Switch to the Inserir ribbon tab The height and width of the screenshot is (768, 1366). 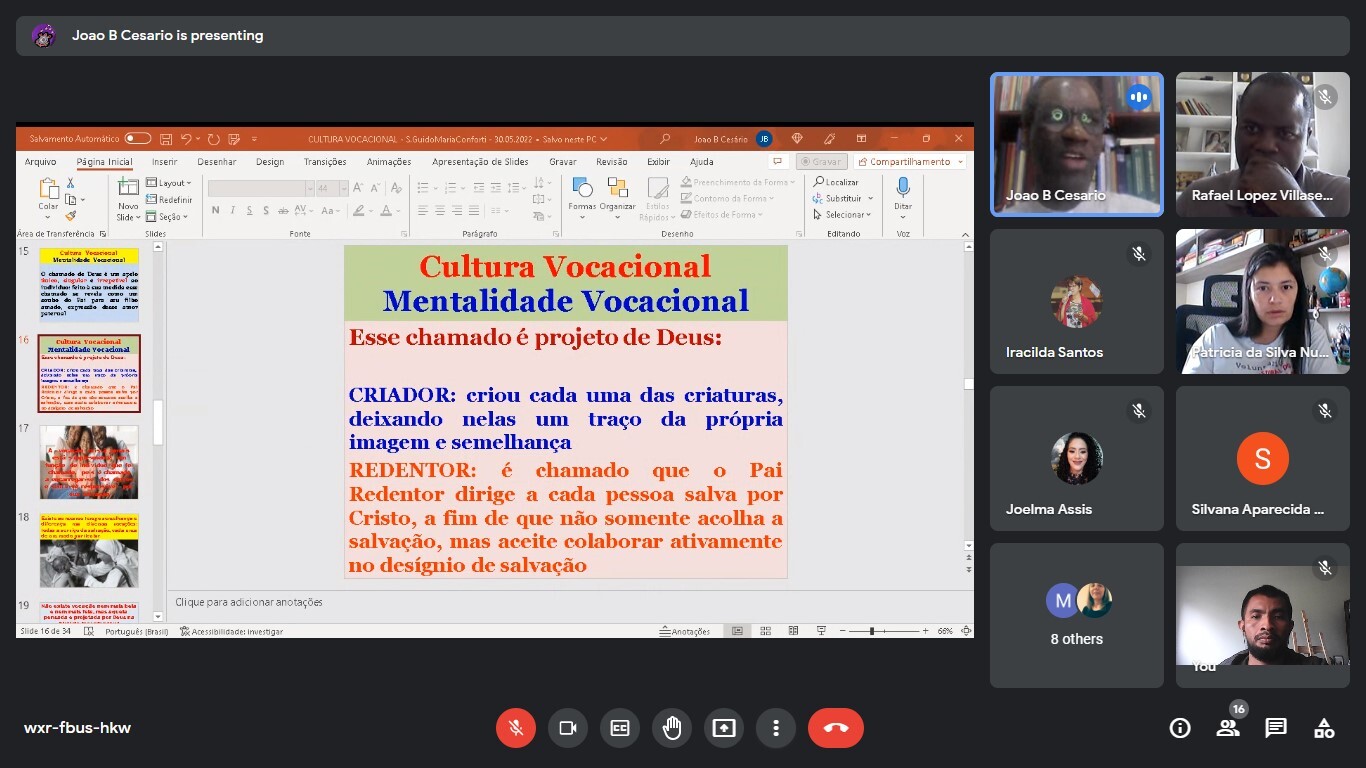tap(165, 162)
